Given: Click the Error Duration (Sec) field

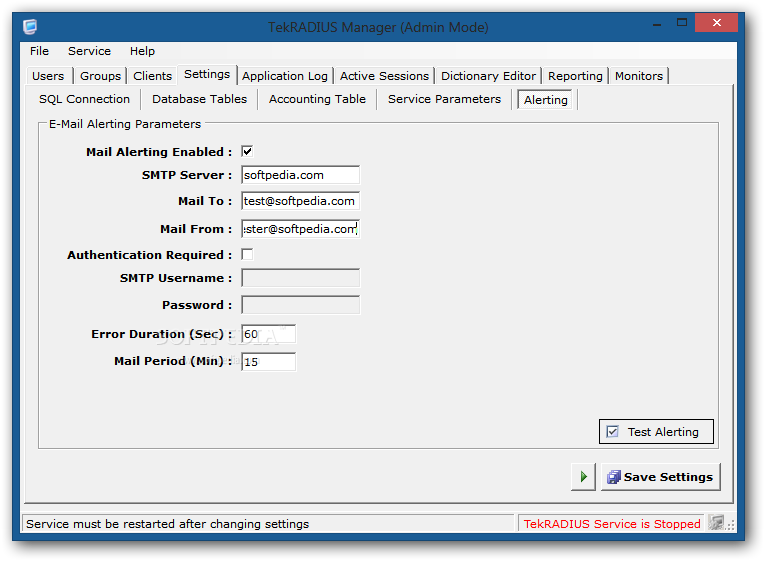Looking at the screenshot, I should (x=268, y=334).
